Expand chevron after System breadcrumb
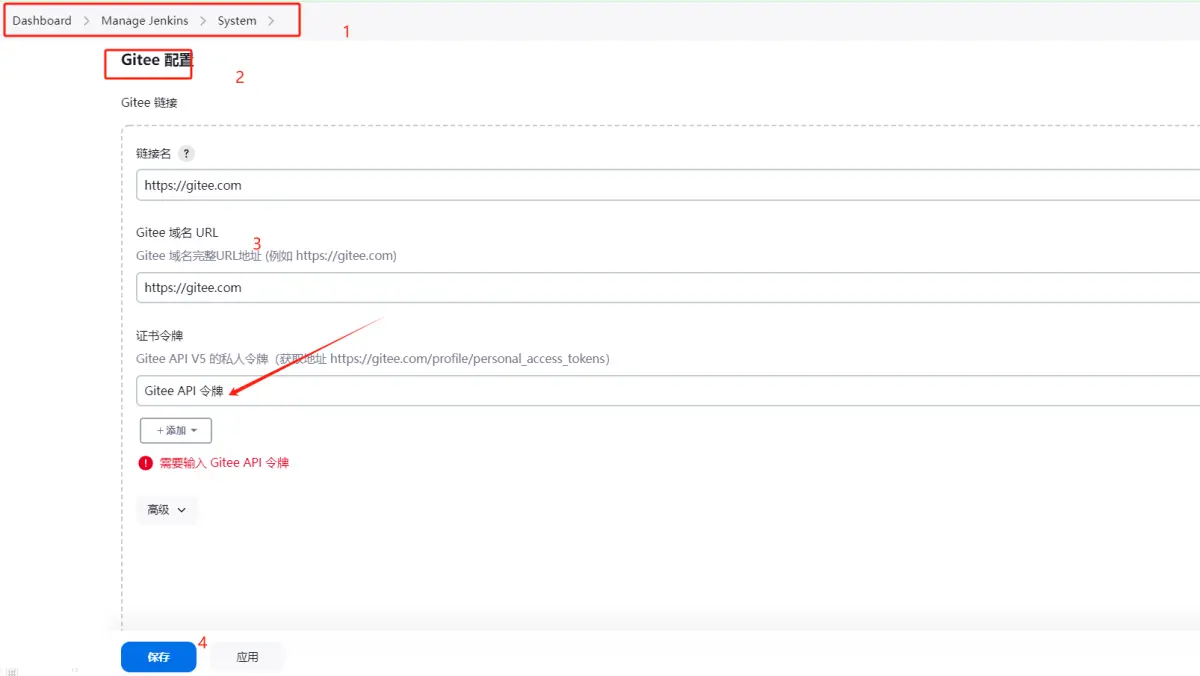 pyautogui.click(x=271, y=21)
